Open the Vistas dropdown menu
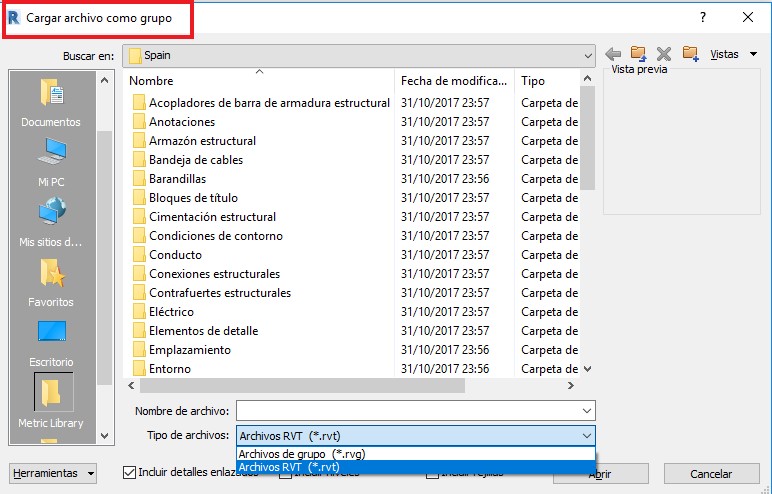This screenshot has width=772, height=494. [x=733, y=54]
